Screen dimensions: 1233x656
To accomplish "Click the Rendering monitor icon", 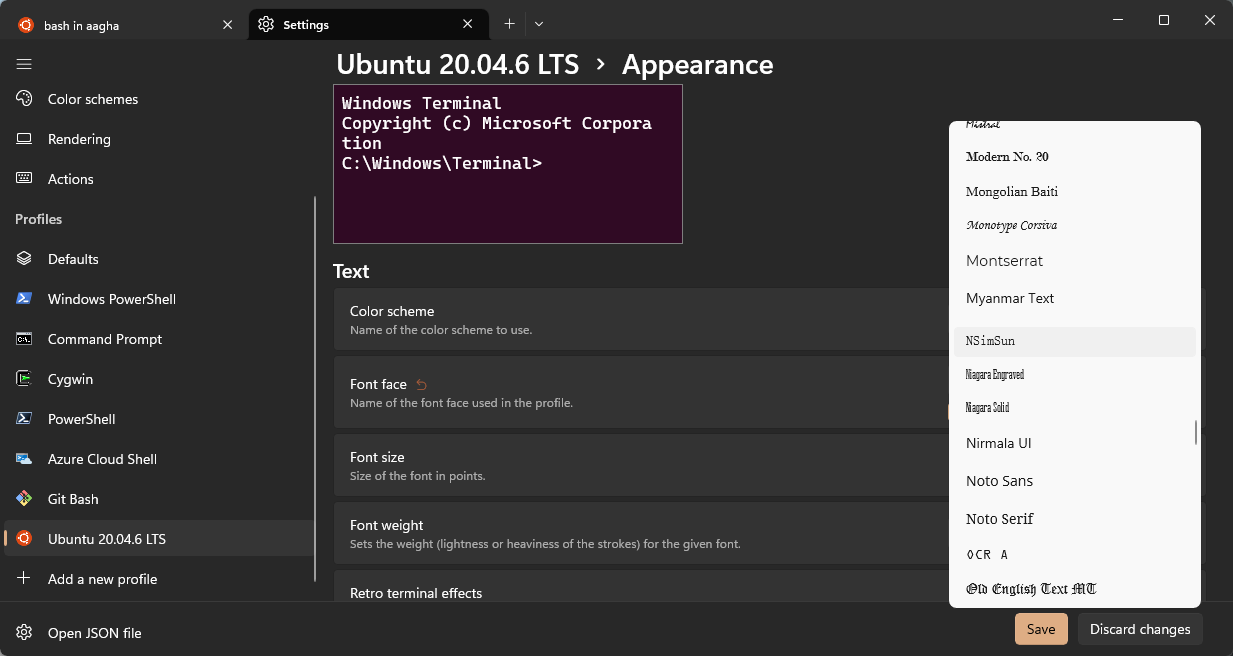I will click(x=24, y=139).
